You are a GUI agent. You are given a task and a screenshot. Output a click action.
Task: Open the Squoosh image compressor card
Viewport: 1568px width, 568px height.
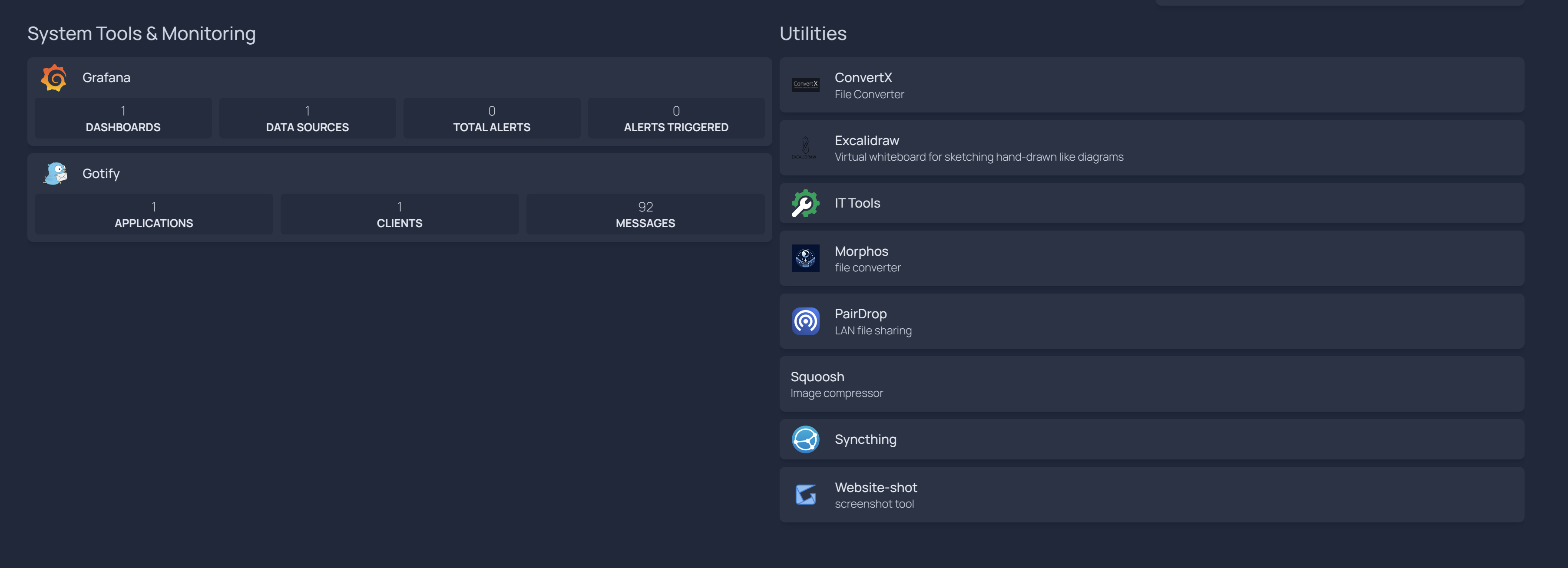pos(1151,383)
